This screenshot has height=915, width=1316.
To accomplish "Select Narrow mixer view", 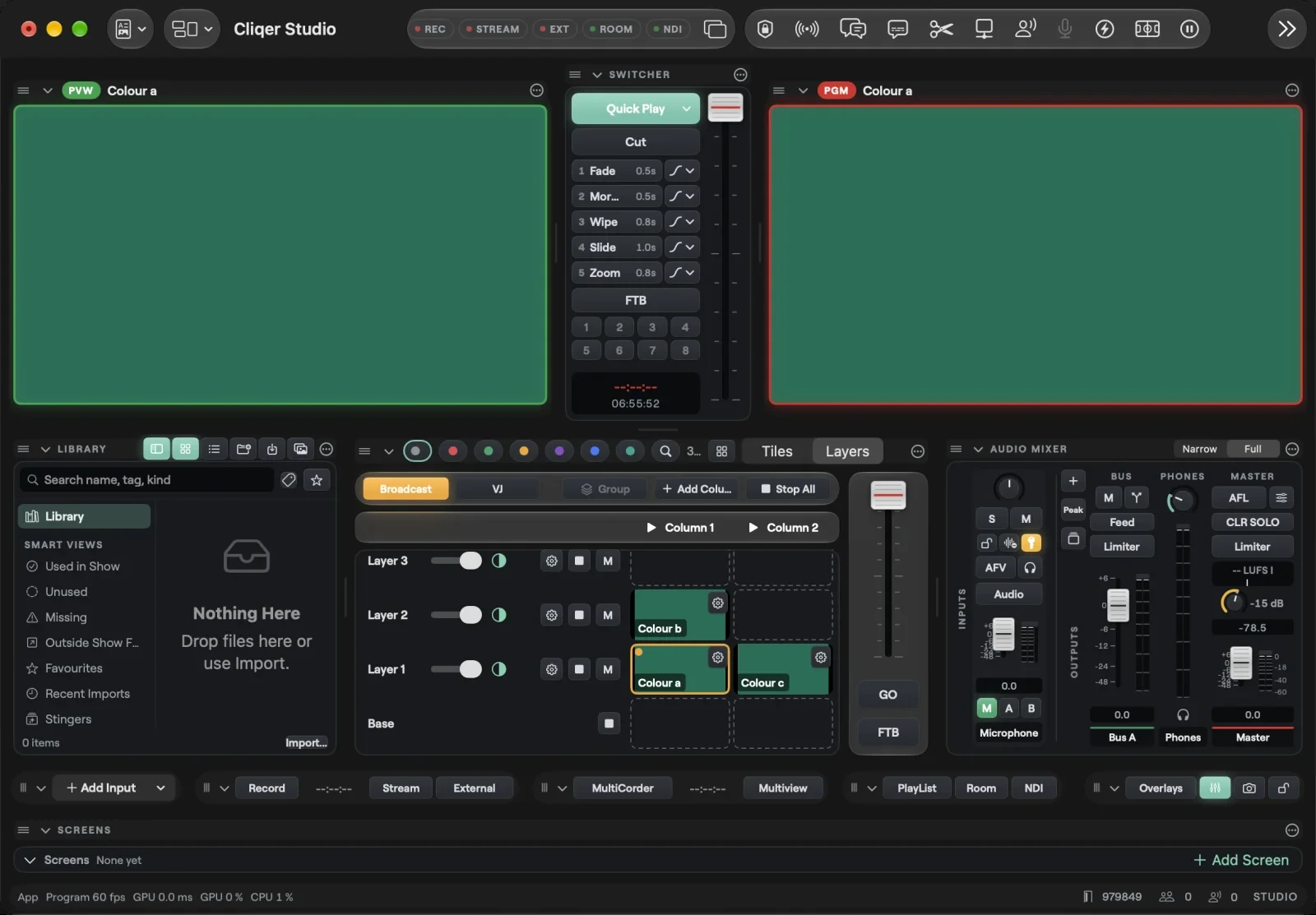I will [1199, 449].
